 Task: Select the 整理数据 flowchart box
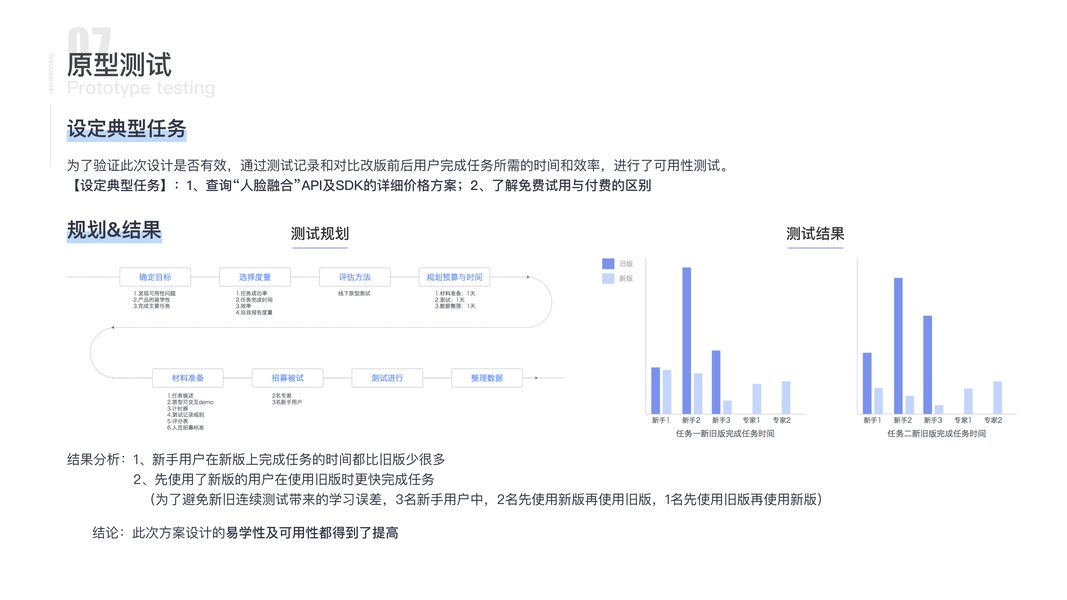coord(487,378)
